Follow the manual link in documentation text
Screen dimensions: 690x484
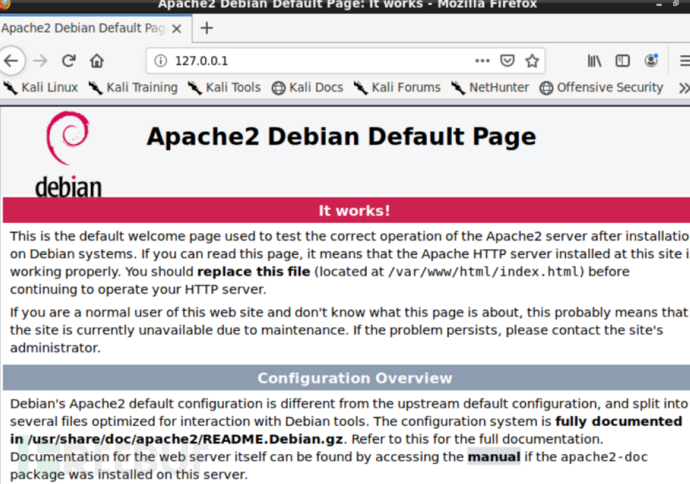[494, 457]
